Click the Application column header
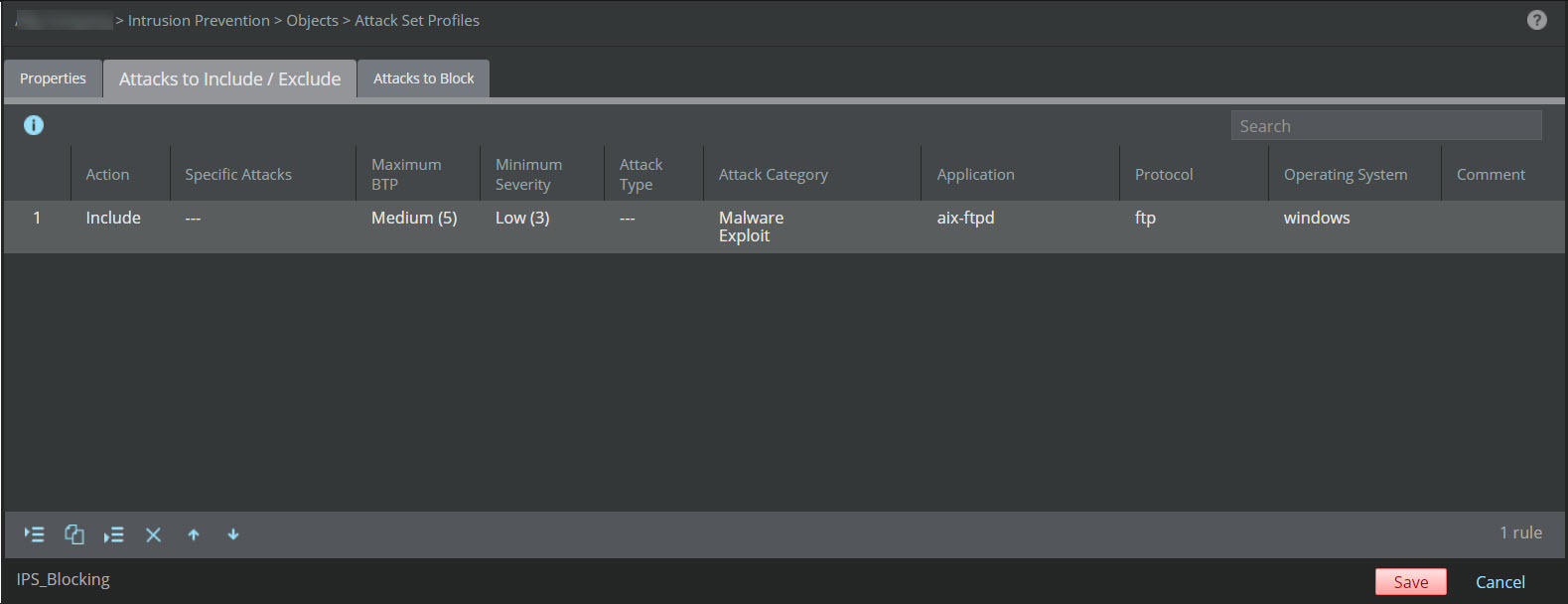The image size is (1568, 604). (x=1021, y=174)
